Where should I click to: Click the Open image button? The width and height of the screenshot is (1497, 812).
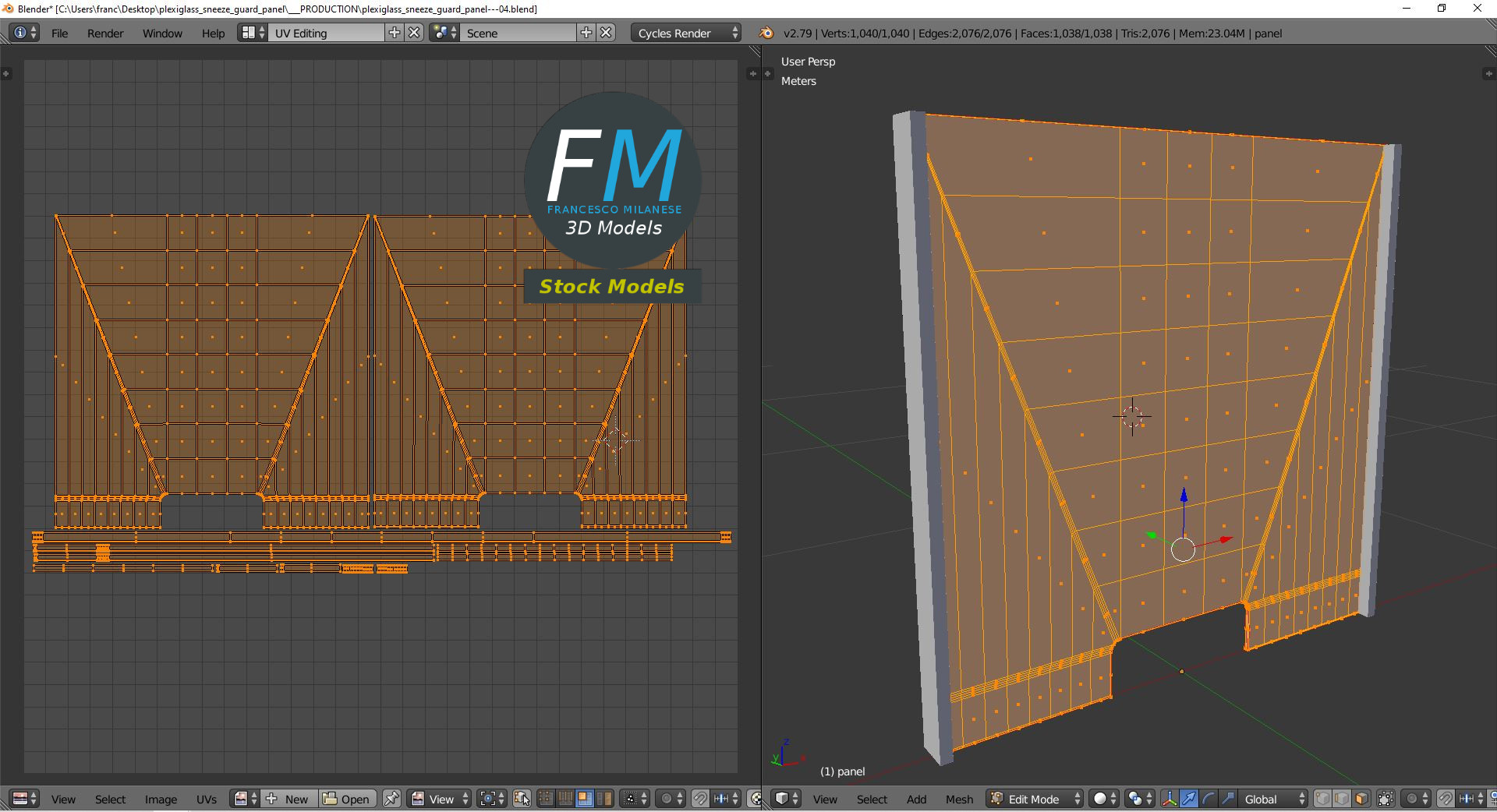pos(347,799)
